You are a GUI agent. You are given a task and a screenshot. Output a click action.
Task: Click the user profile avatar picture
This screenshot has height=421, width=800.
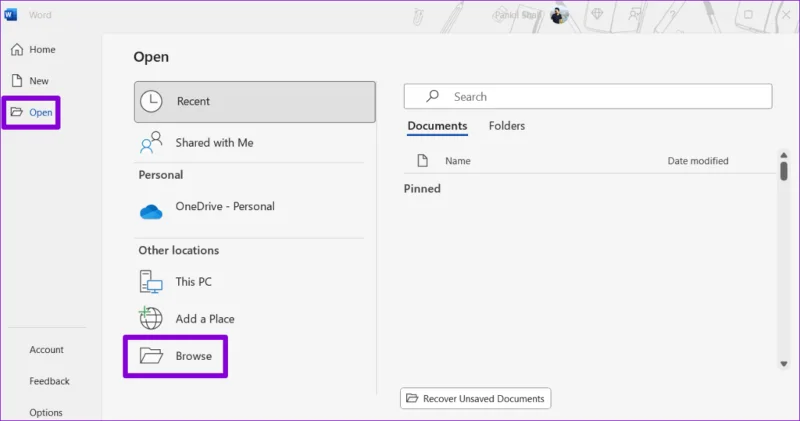click(559, 15)
